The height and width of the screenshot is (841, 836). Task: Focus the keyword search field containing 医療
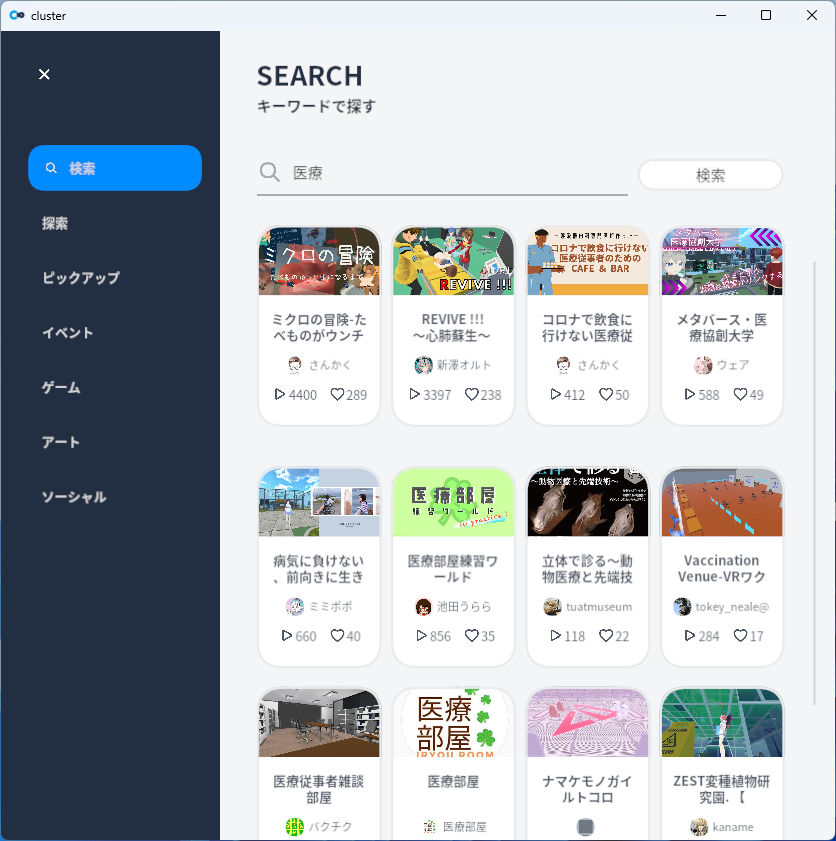(x=442, y=173)
